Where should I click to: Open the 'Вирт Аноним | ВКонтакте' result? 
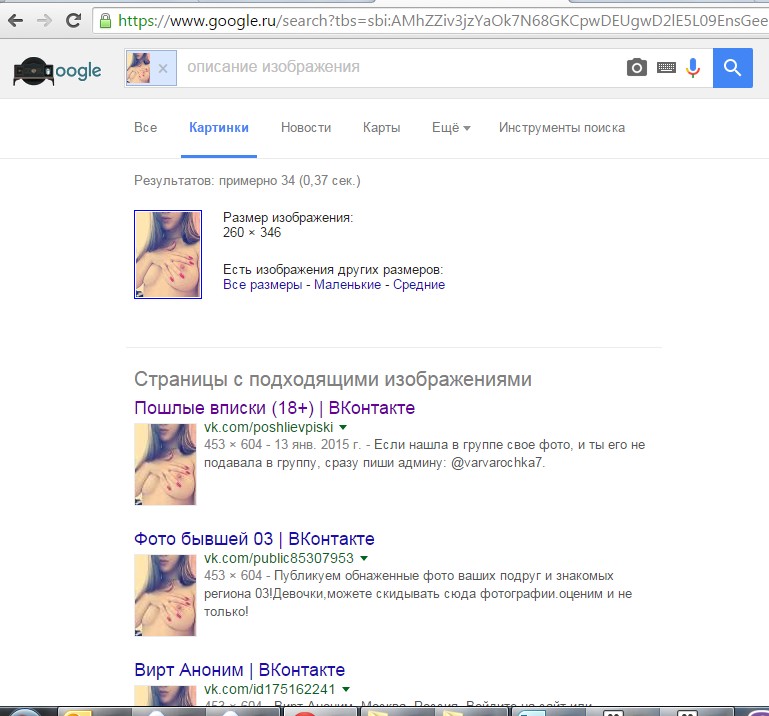click(x=239, y=669)
